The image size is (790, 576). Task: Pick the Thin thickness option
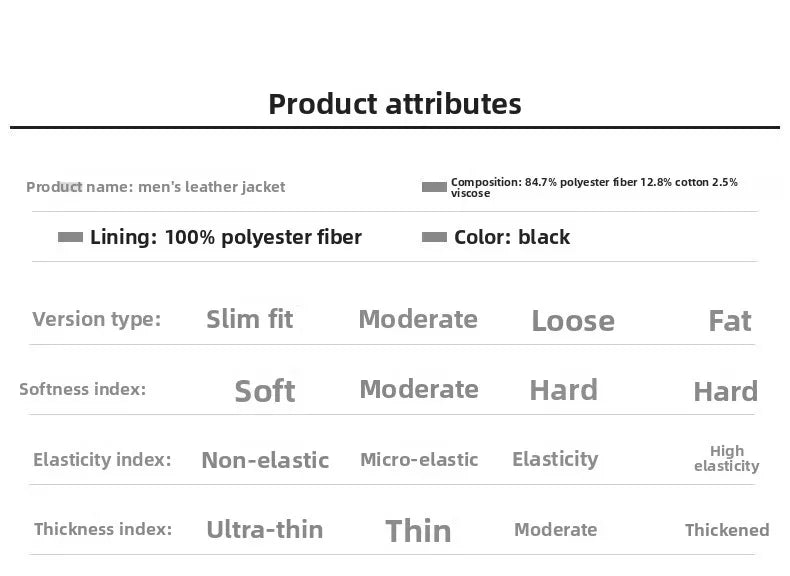pyautogui.click(x=418, y=531)
